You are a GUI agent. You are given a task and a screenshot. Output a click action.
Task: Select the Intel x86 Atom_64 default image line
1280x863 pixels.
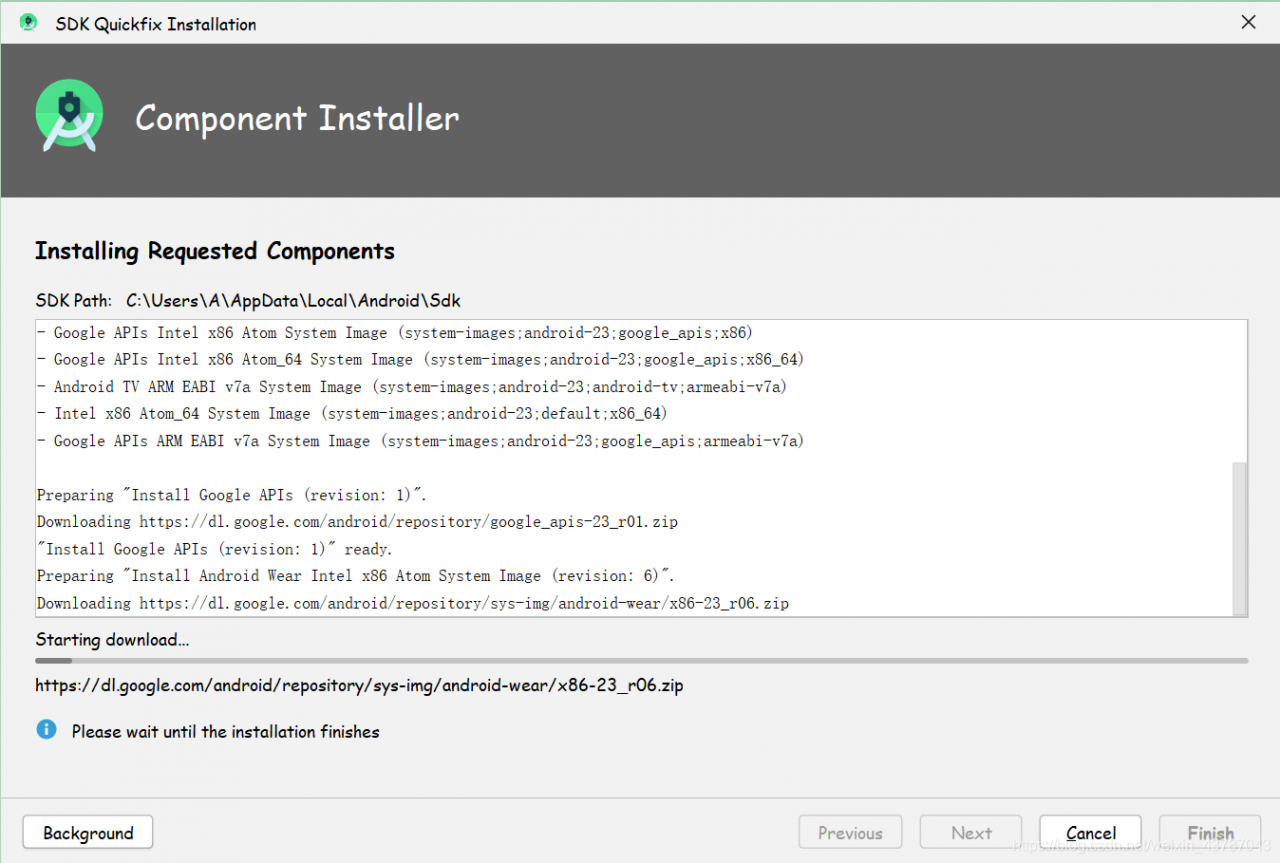point(352,414)
